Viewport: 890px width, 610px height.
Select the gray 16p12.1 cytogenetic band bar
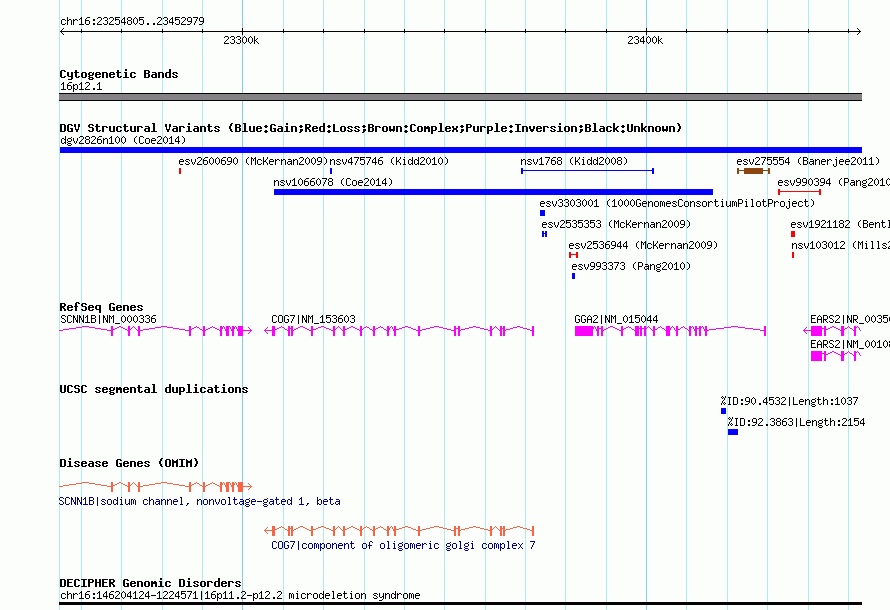pyautogui.click(x=460, y=97)
